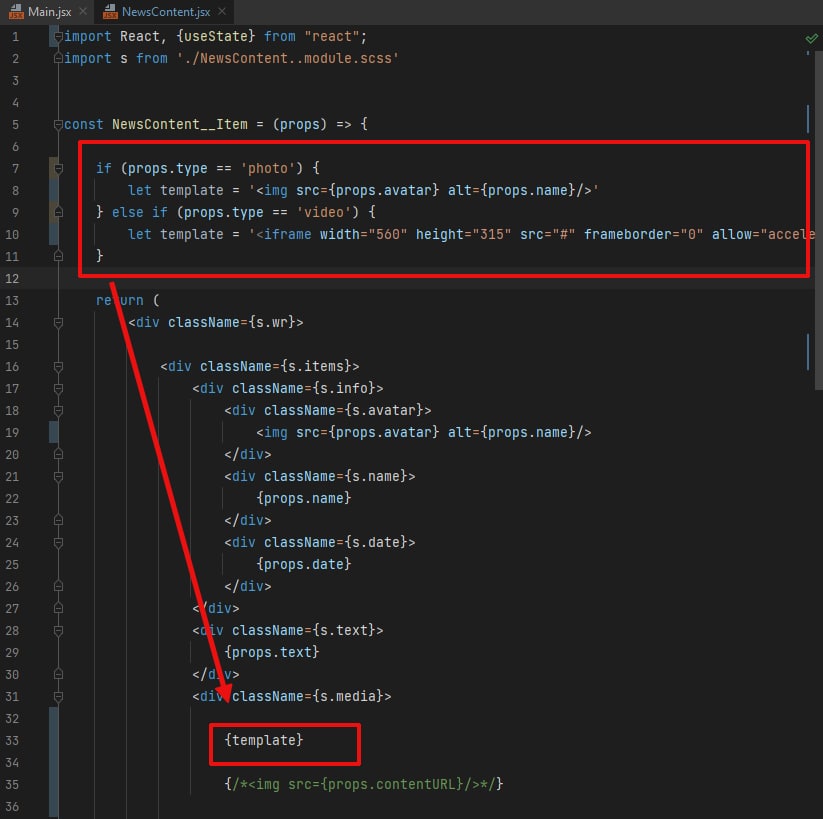Click line number 3 in the gutter

coord(15,80)
